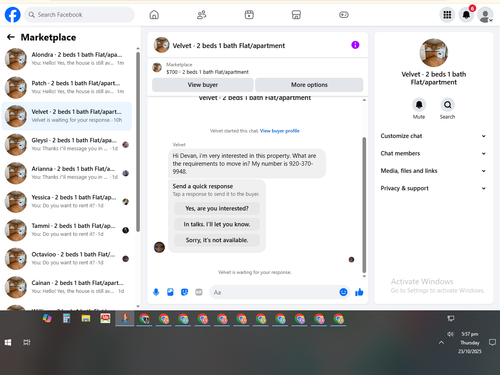The width and height of the screenshot is (500, 375).
Task: Show hidden system tray icons chevron
Action: pos(441,342)
